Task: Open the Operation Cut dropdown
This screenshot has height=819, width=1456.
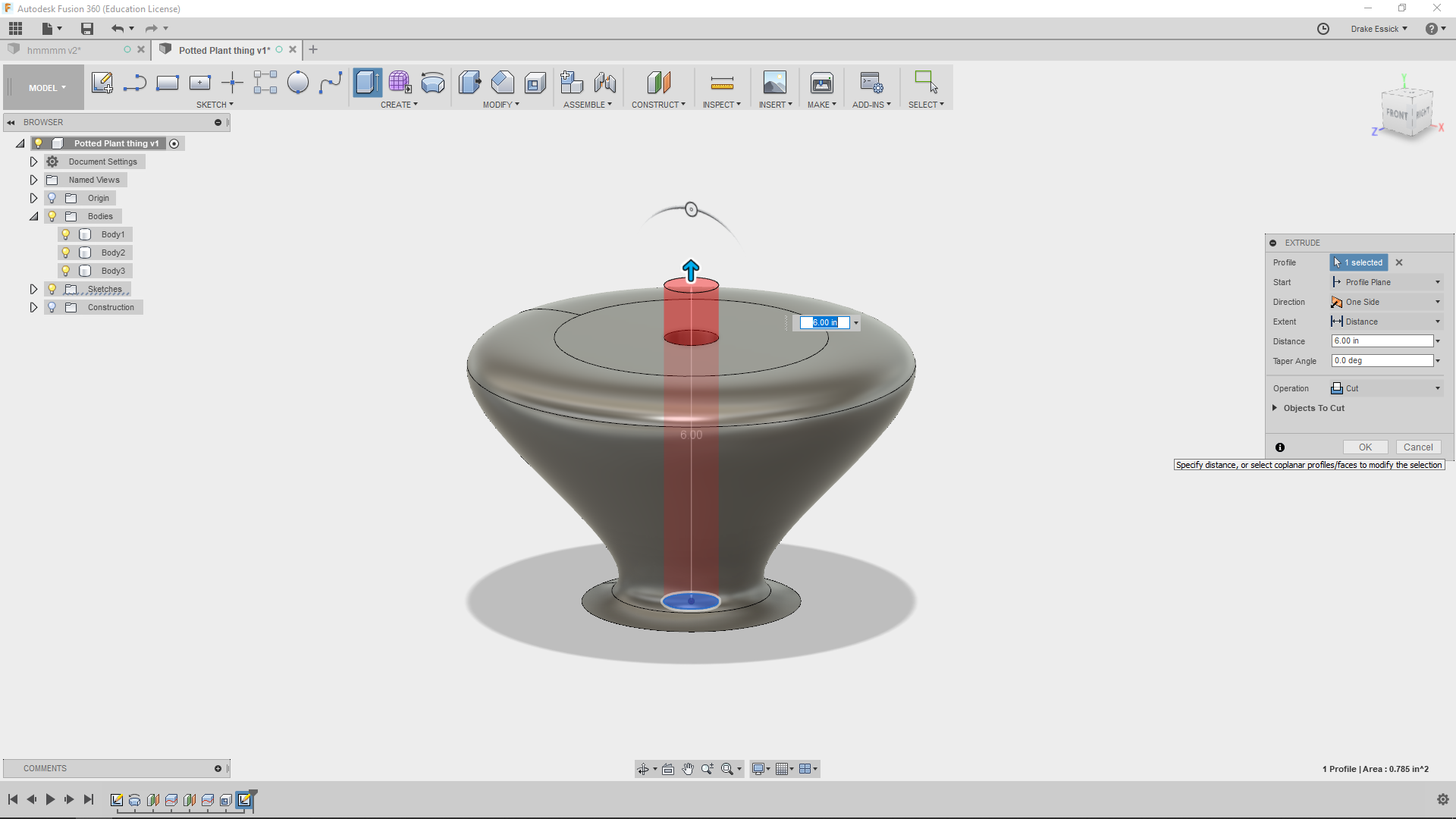Action: [1386, 388]
